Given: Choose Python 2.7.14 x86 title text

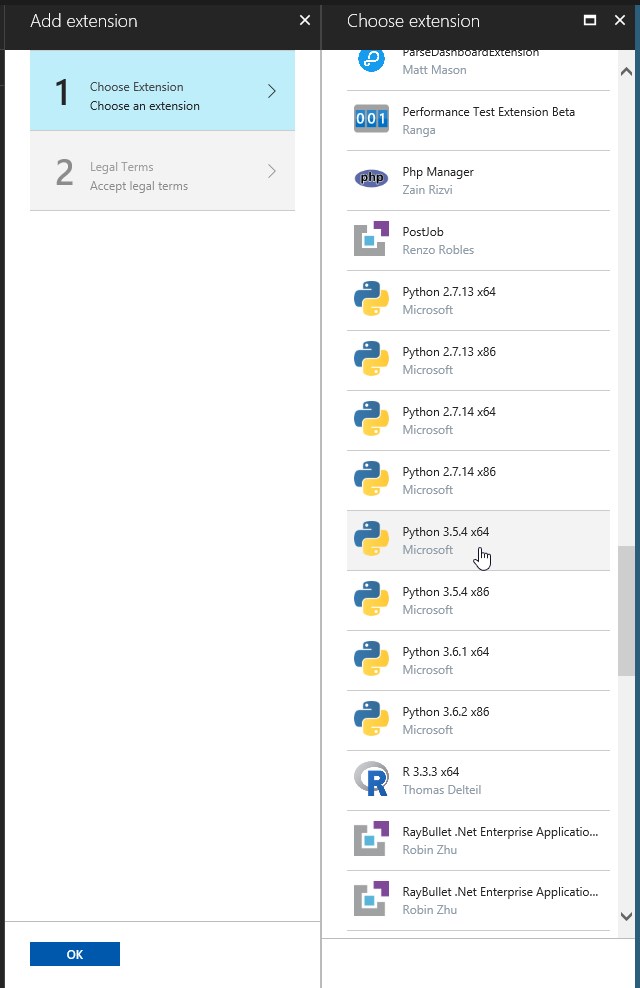Looking at the screenshot, I should [449, 471].
